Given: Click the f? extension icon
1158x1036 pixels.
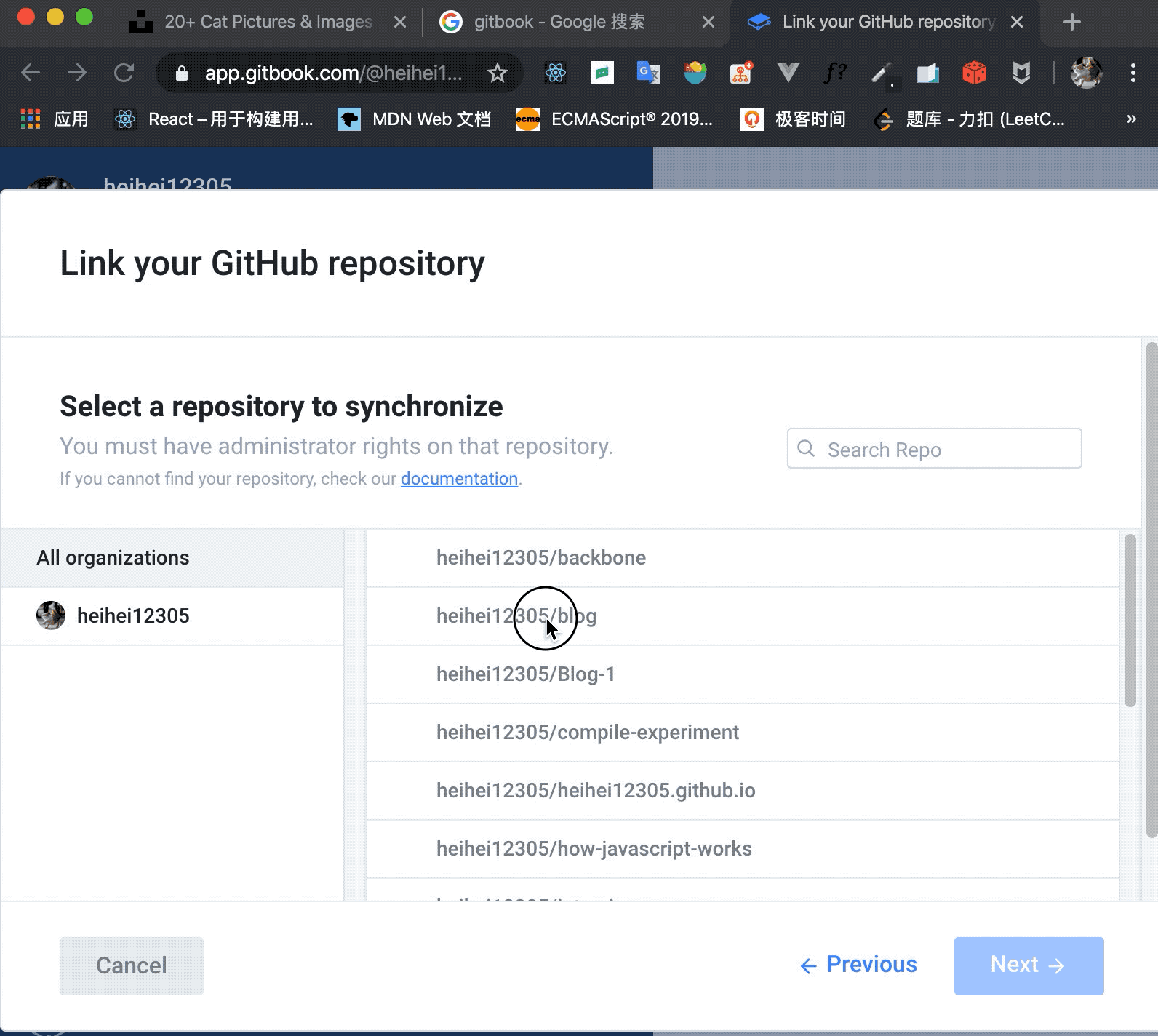Looking at the screenshot, I should tap(835, 72).
